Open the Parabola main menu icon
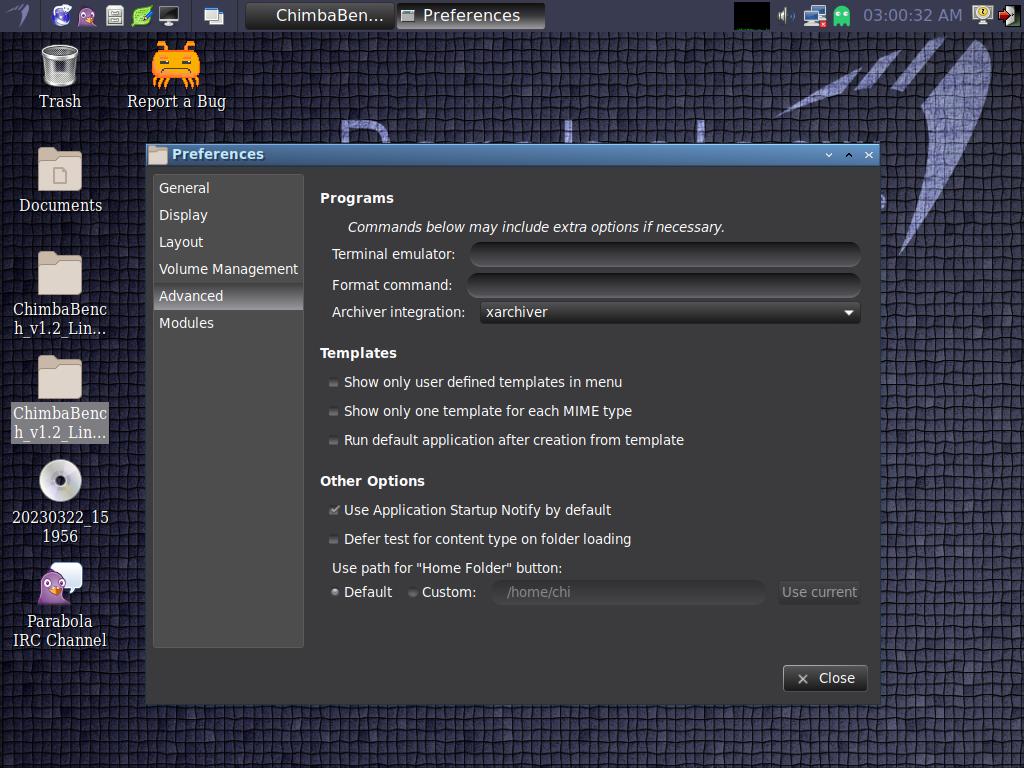 (21, 14)
